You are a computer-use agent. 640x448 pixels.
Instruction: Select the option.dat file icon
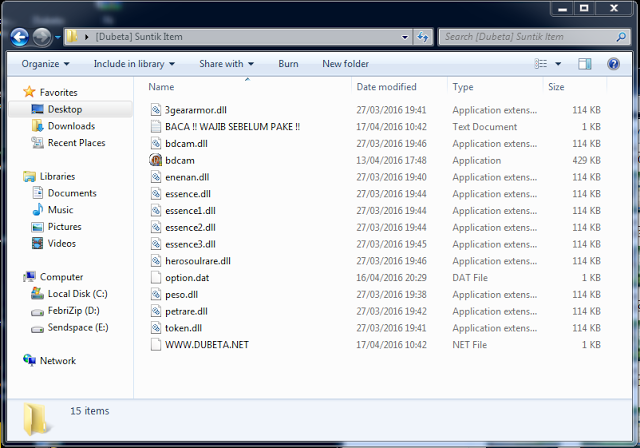pyautogui.click(x=156, y=277)
